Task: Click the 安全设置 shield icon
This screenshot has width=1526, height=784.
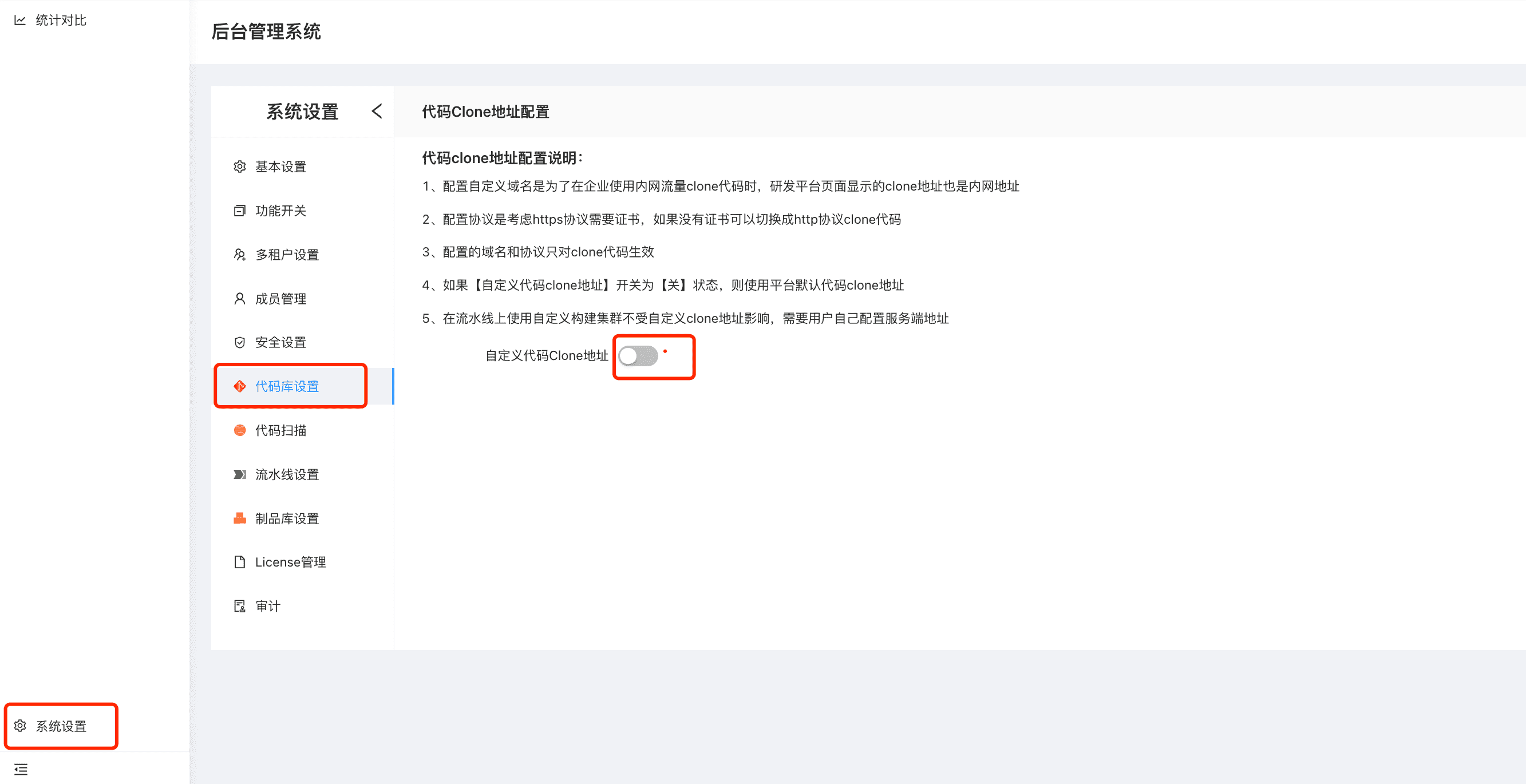Action: (239, 342)
